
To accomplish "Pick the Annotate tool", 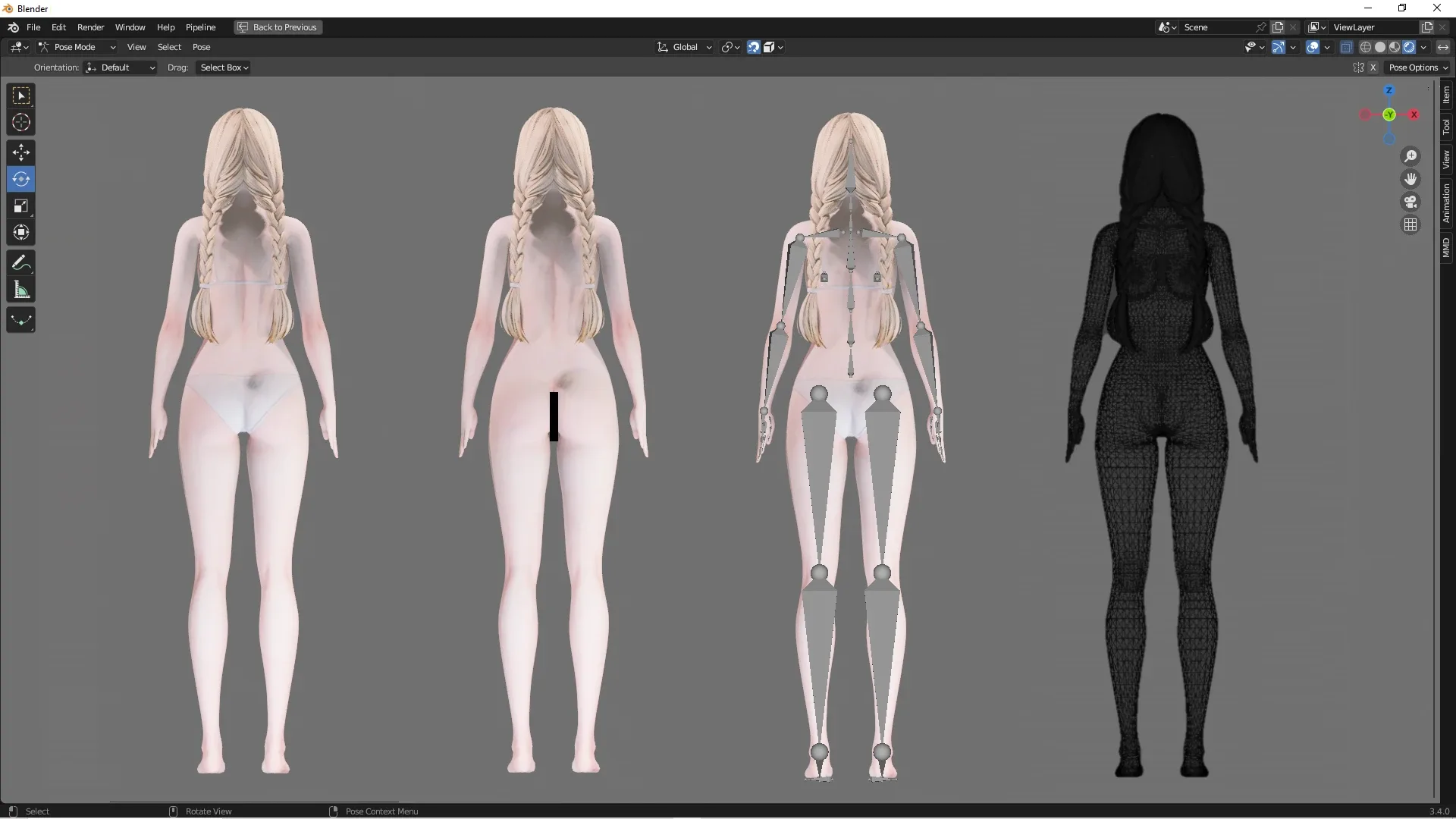I will [20, 262].
